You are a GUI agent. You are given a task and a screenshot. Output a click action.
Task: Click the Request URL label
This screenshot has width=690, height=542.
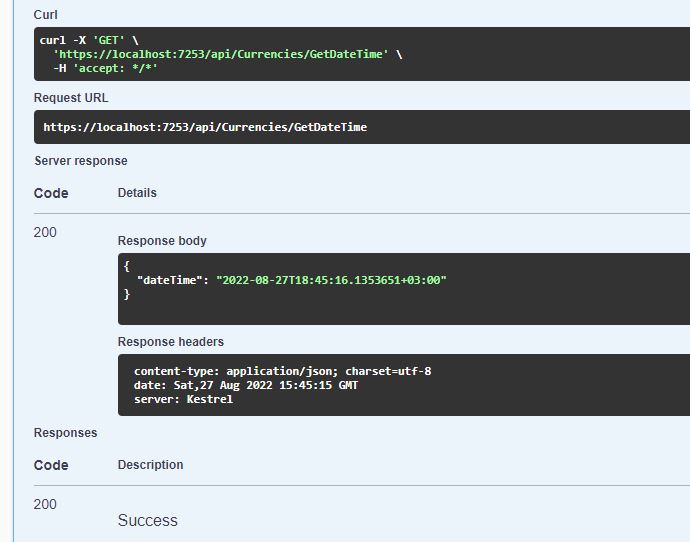[x=71, y=98]
